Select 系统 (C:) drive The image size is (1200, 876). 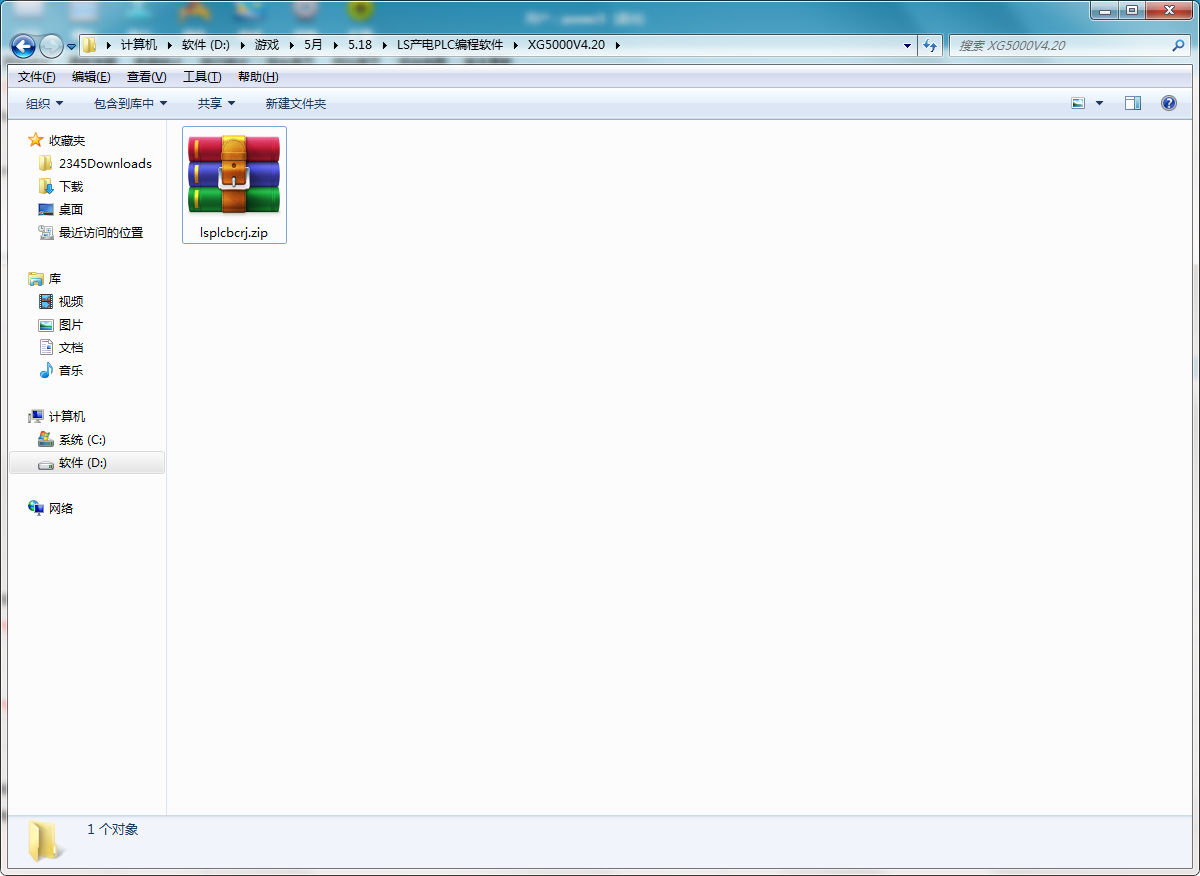pos(82,439)
